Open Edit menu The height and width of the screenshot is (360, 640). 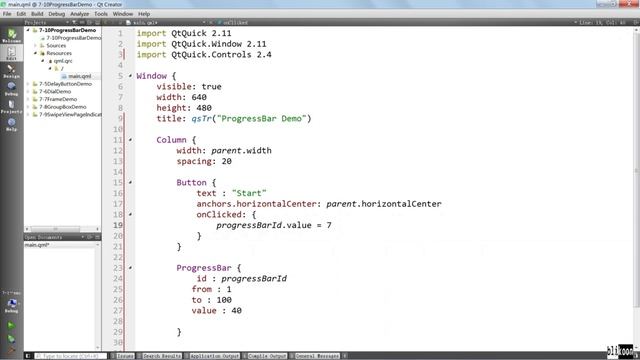tap(21, 14)
